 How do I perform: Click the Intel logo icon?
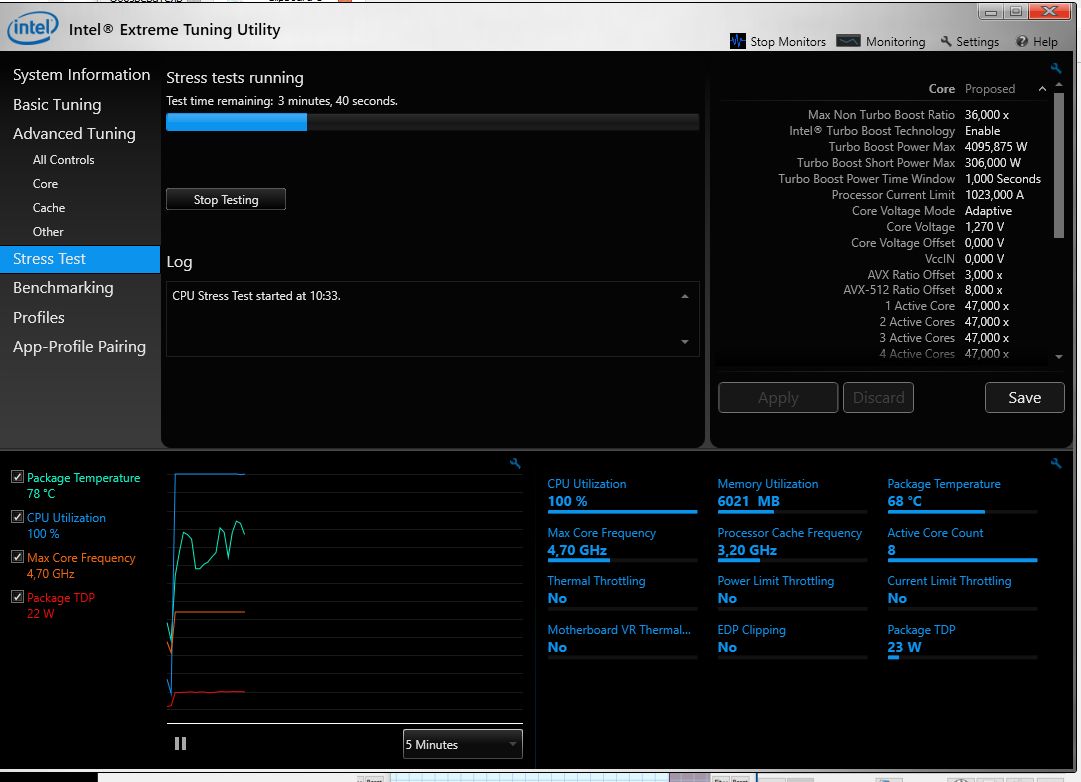[32, 28]
